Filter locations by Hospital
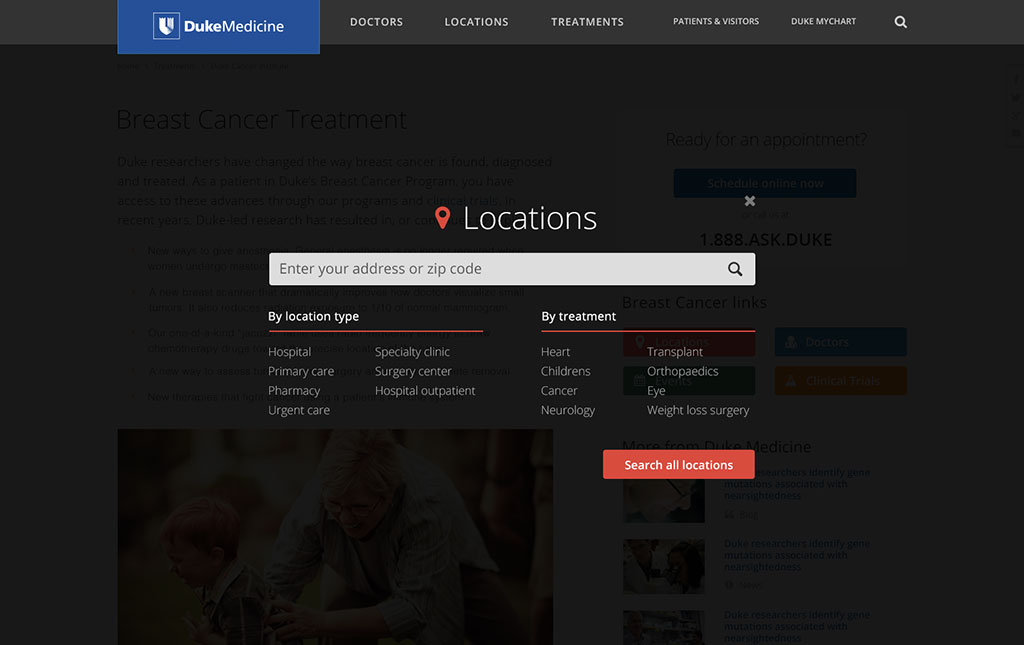This screenshot has height=645, width=1024. [290, 352]
